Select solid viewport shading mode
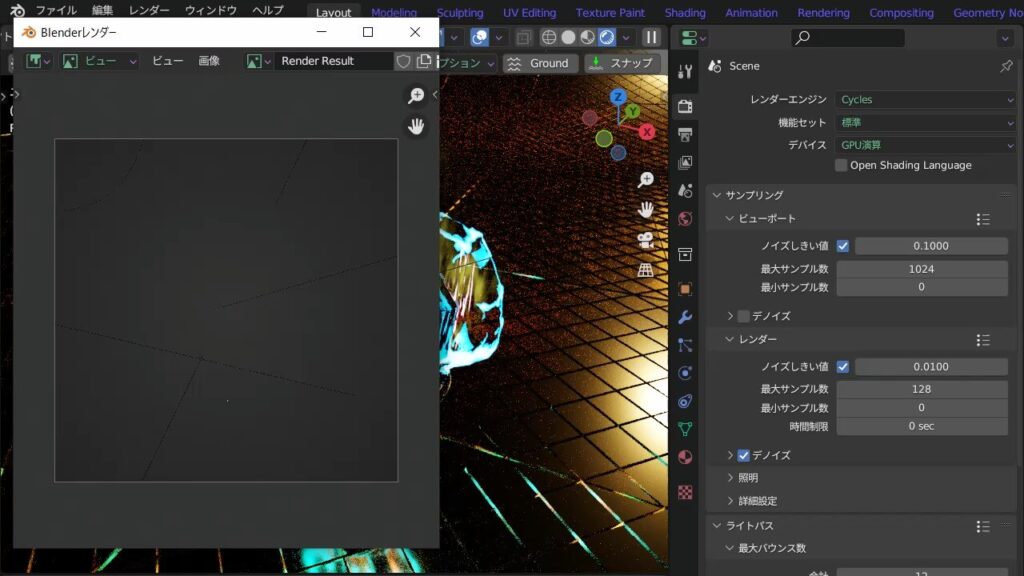Image resolution: width=1024 pixels, height=576 pixels. click(568, 37)
